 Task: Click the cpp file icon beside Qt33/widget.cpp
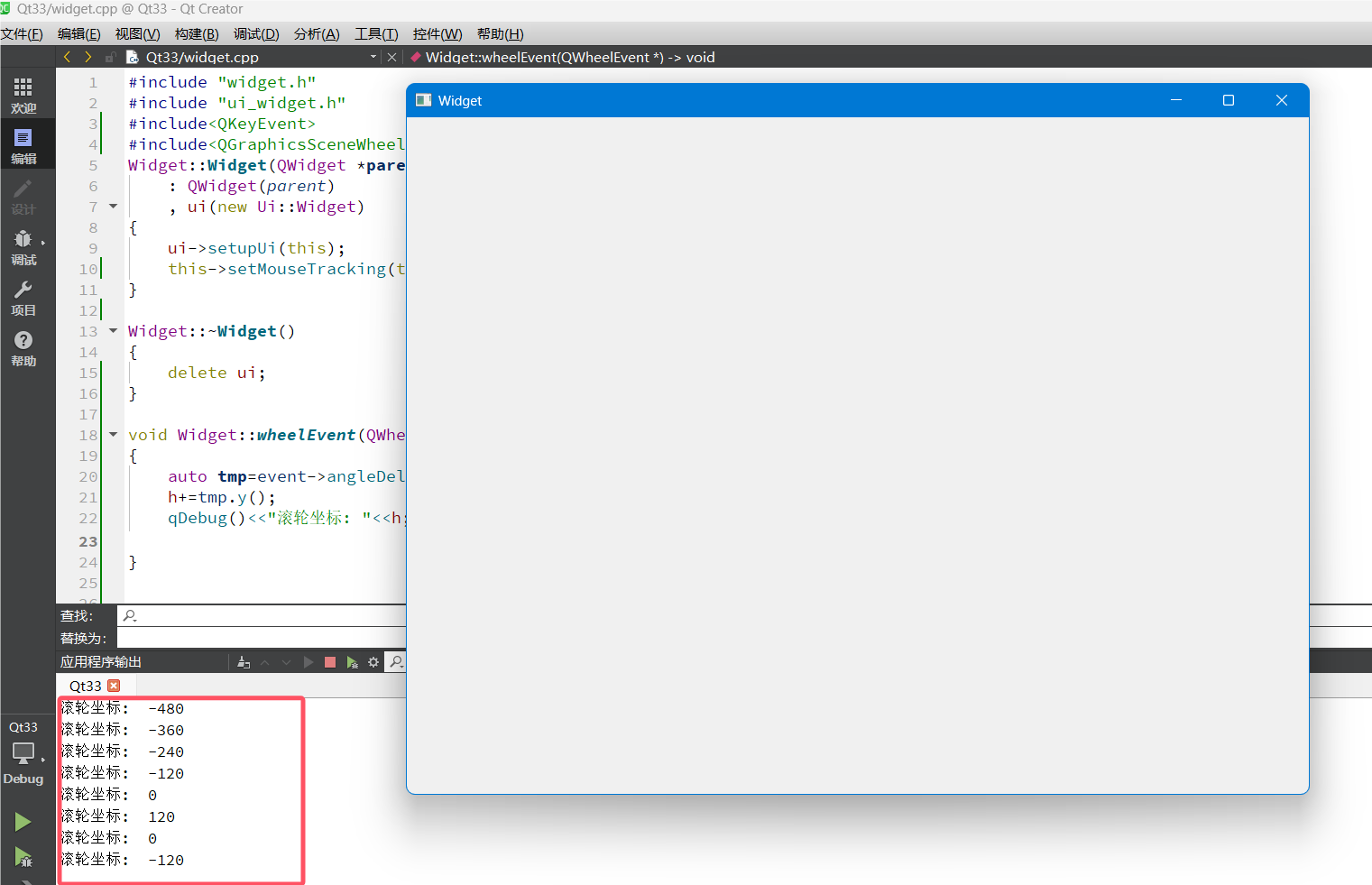point(132,57)
